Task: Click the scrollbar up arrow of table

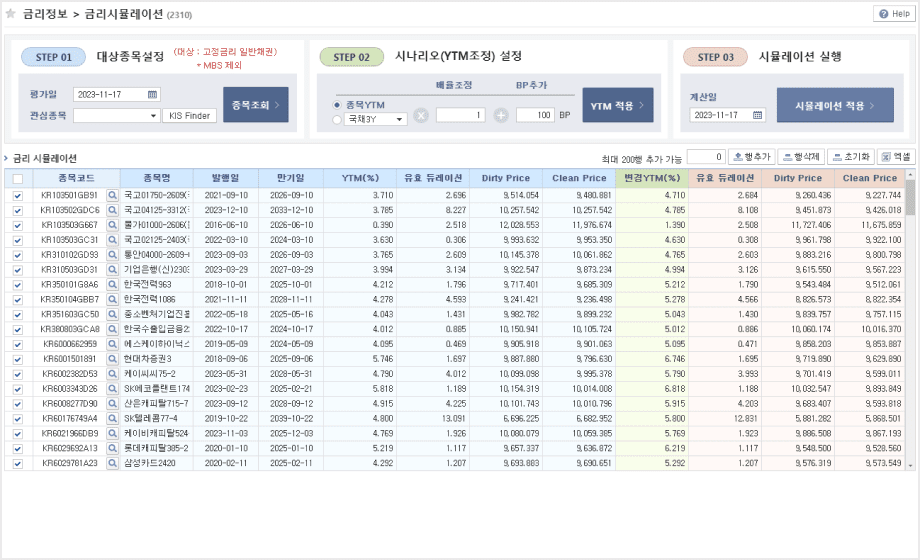Action: pos(910,174)
